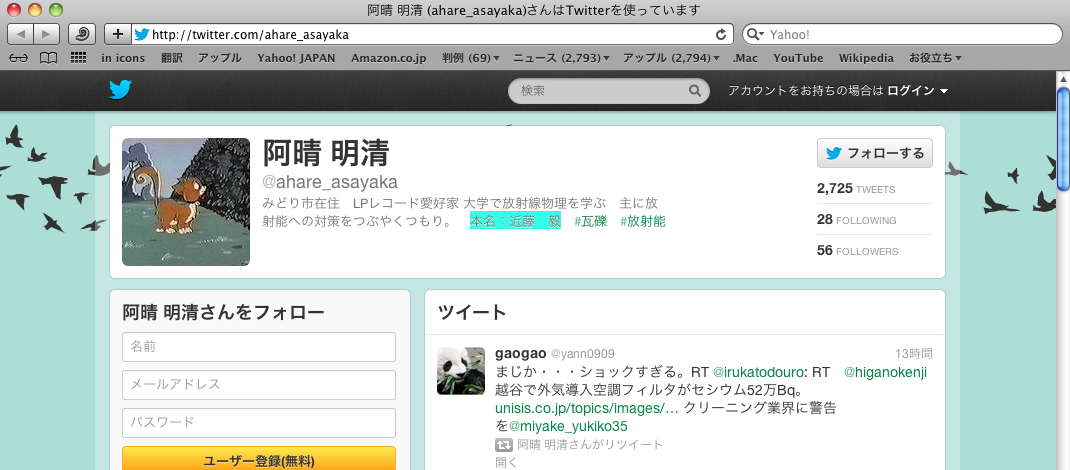Open the Amazon.co.jp bookmark
Viewport: 1070px width, 470px height.
click(x=388, y=58)
